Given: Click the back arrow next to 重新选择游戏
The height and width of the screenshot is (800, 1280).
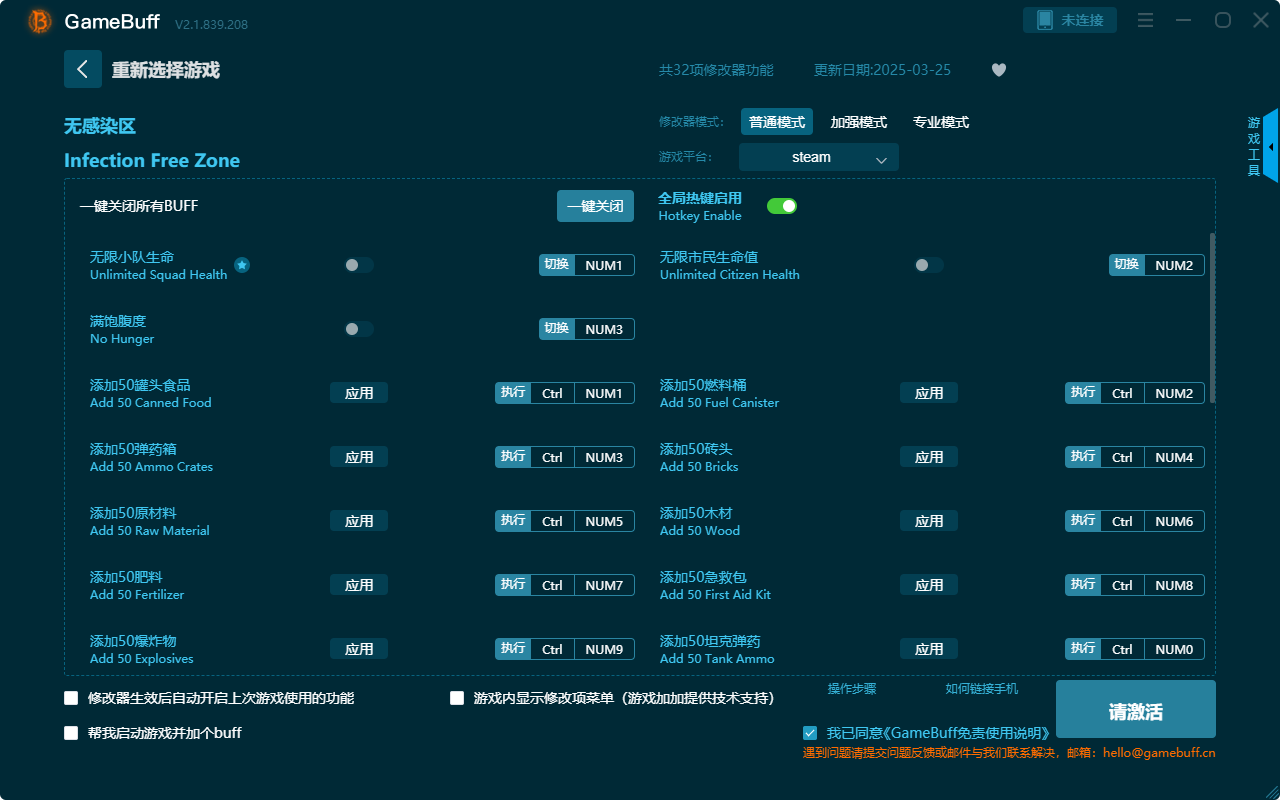Looking at the screenshot, I should point(83,68).
